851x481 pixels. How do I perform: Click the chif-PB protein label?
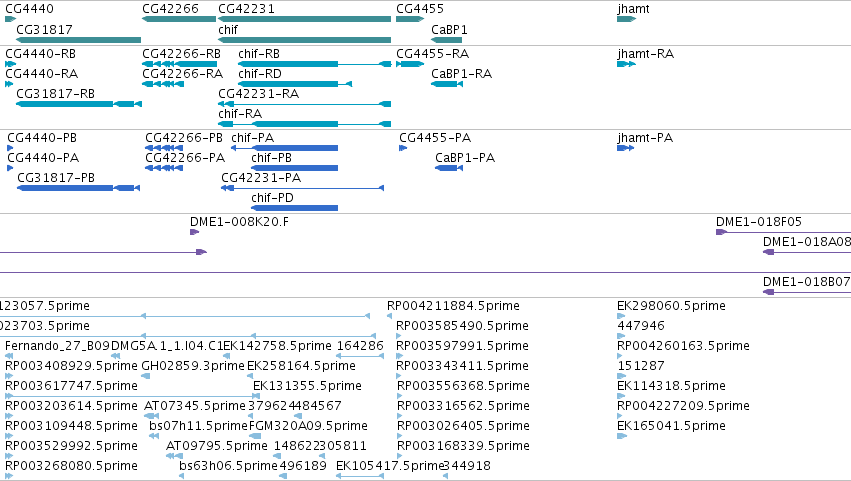271,157
